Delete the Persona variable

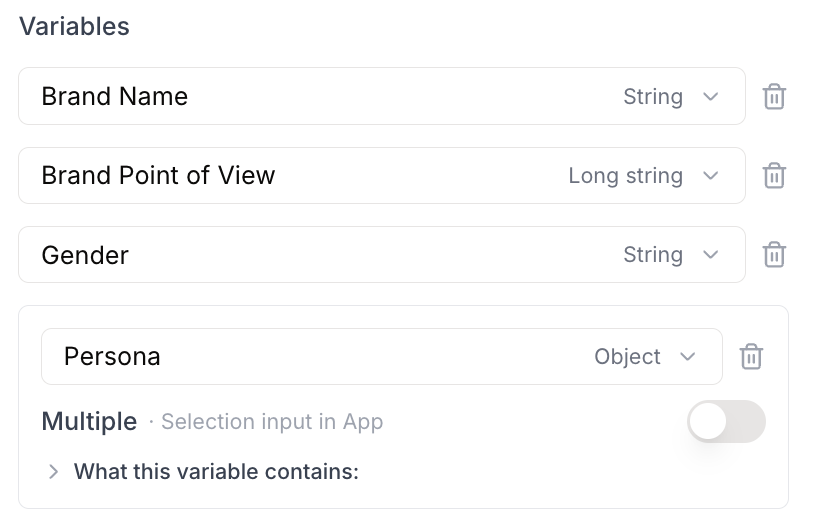(751, 356)
